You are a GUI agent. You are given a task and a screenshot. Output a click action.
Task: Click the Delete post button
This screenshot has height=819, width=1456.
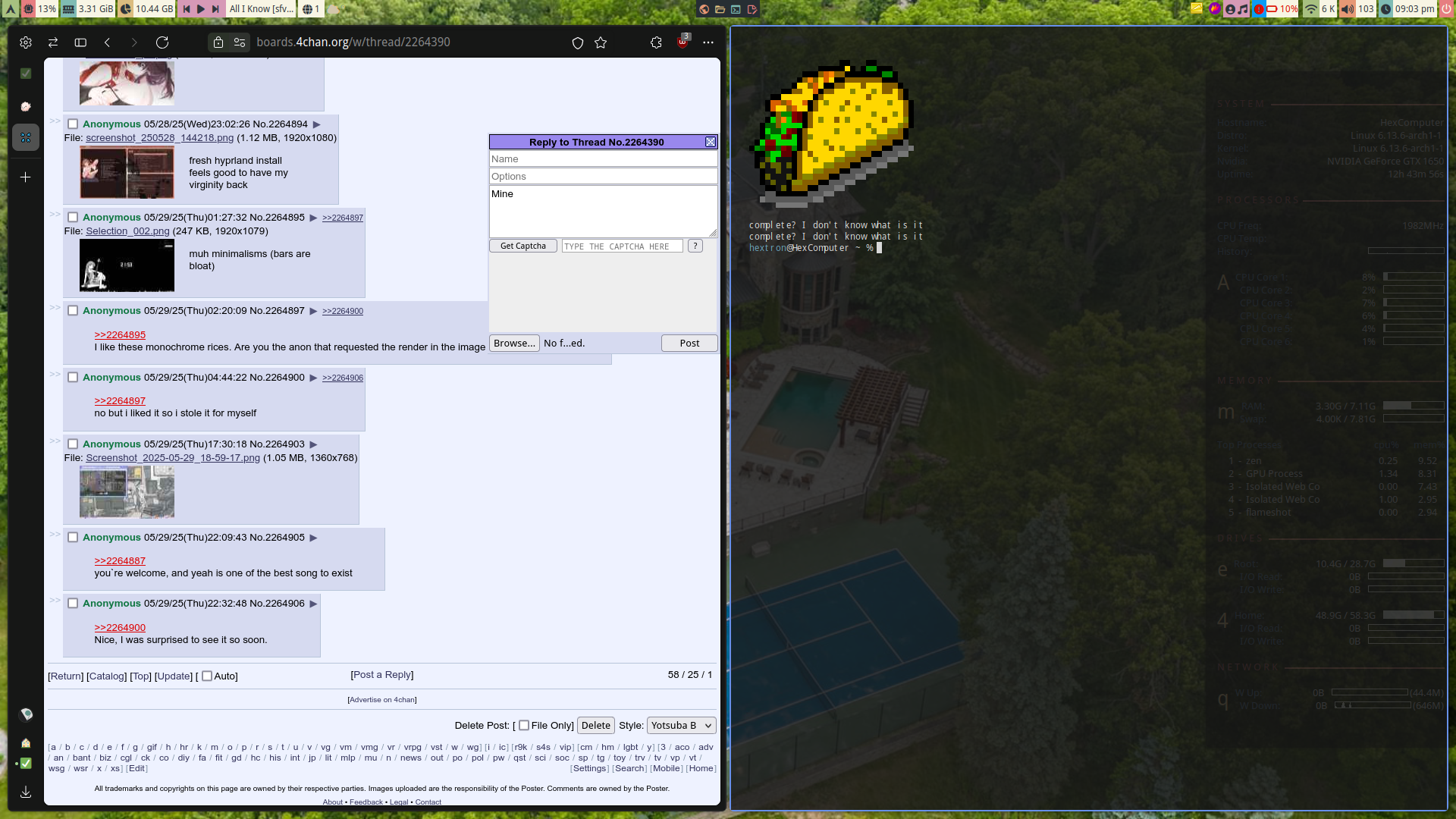[x=596, y=726]
